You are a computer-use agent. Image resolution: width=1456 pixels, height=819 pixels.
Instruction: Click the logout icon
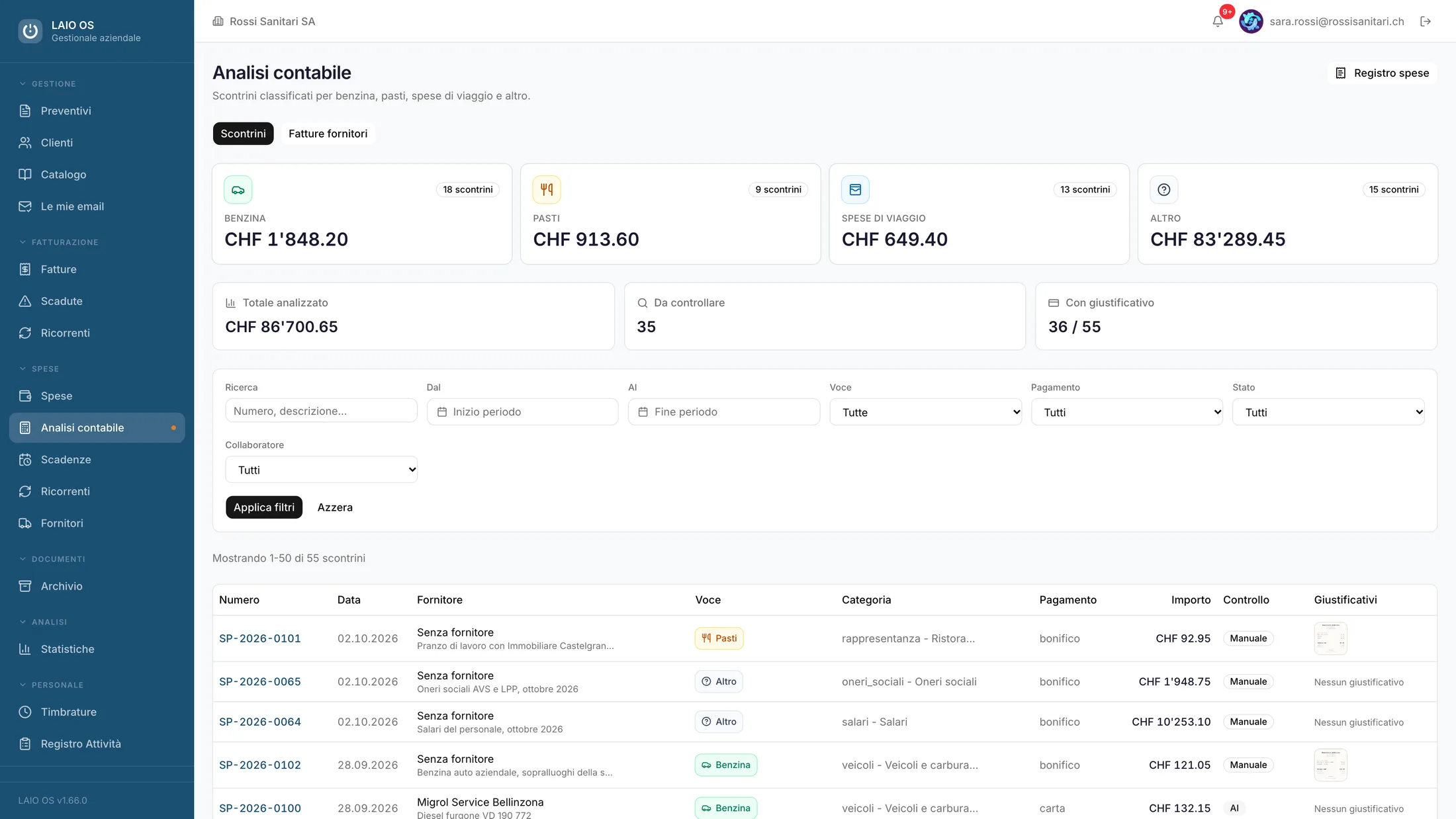click(1426, 21)
